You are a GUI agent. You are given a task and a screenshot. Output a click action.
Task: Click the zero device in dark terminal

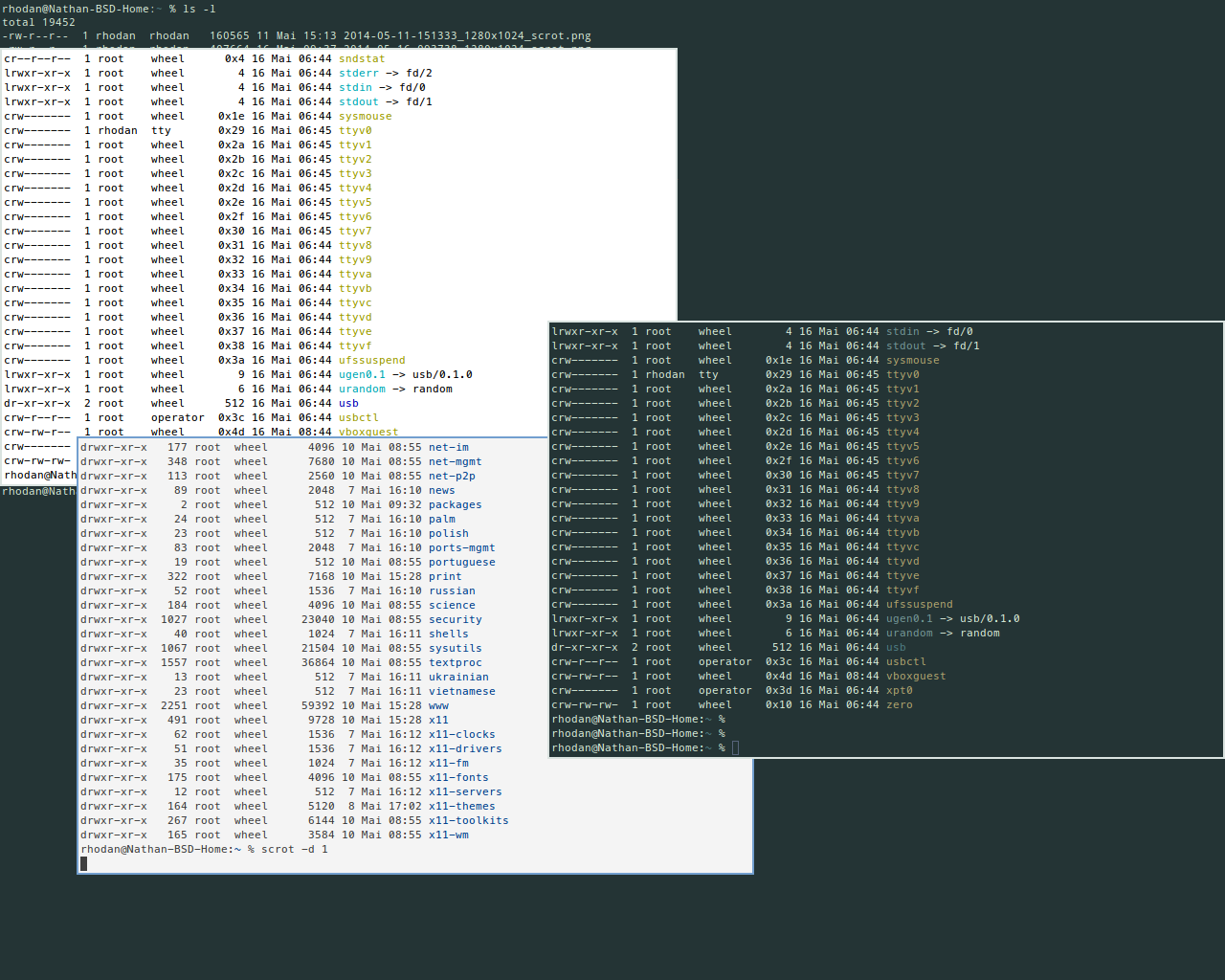point(899,704)
